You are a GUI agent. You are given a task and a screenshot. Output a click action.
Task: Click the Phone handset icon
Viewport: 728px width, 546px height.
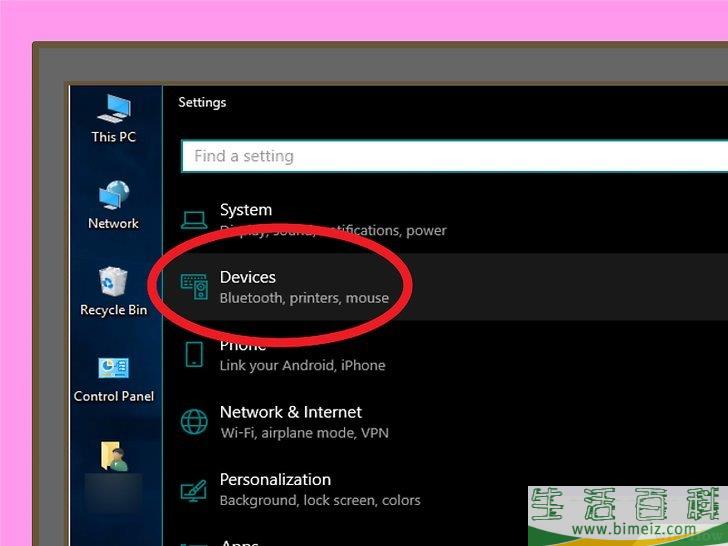tap(194, 355)
